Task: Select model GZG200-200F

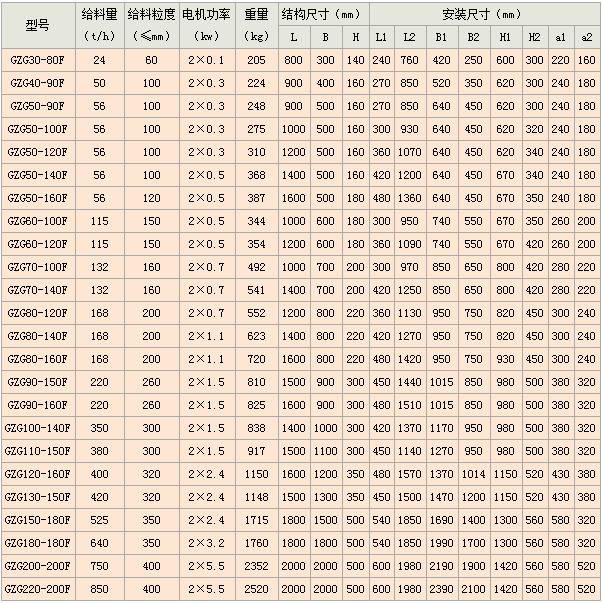Action: [38, 566]
